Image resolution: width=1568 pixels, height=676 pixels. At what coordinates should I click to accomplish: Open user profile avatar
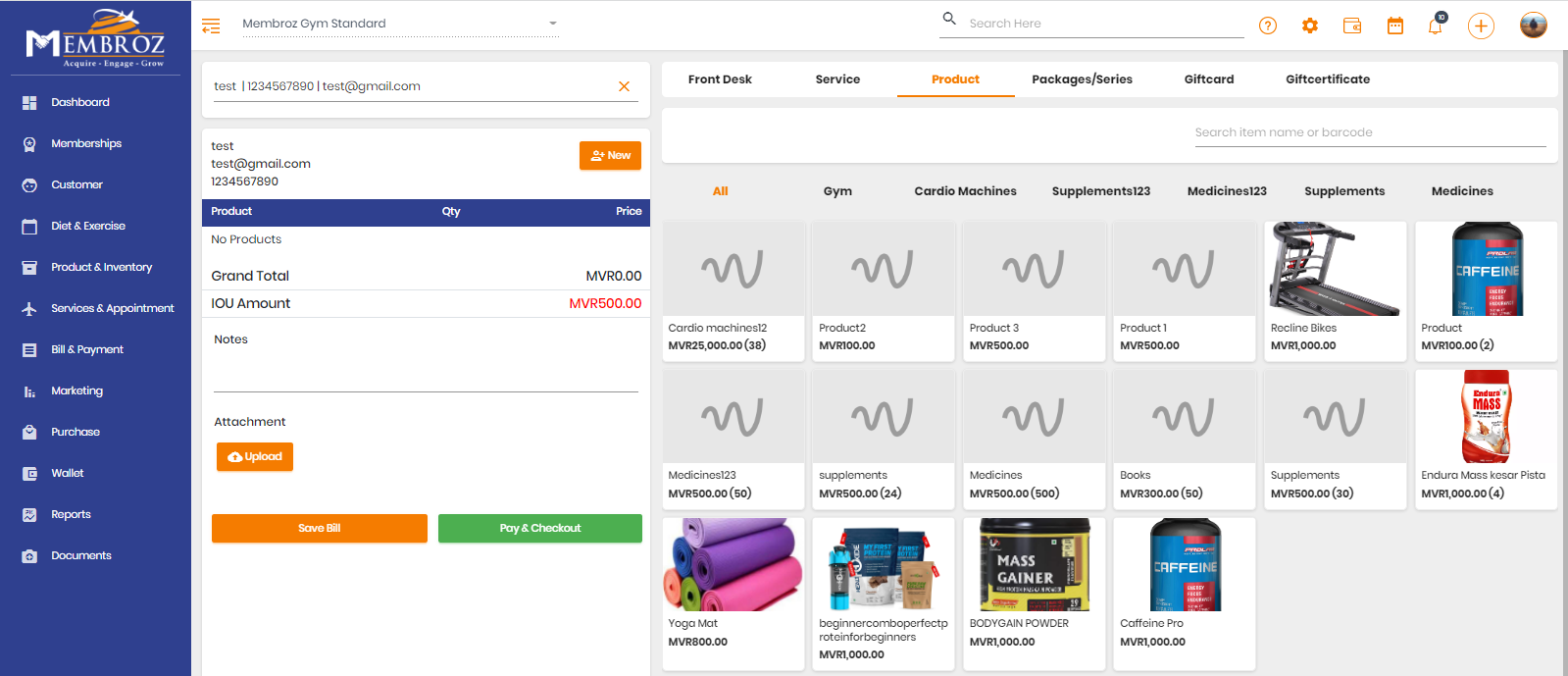coord(1534,26)
